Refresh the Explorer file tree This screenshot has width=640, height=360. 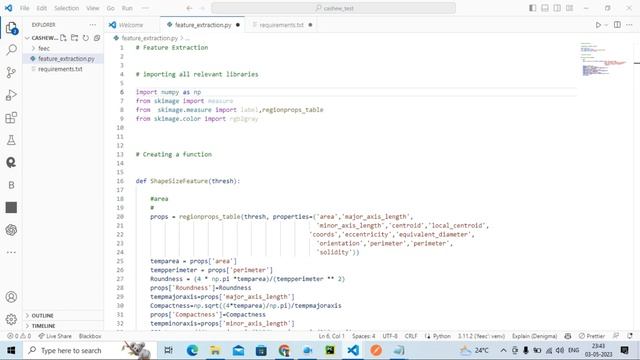click(x=86, y=38)
